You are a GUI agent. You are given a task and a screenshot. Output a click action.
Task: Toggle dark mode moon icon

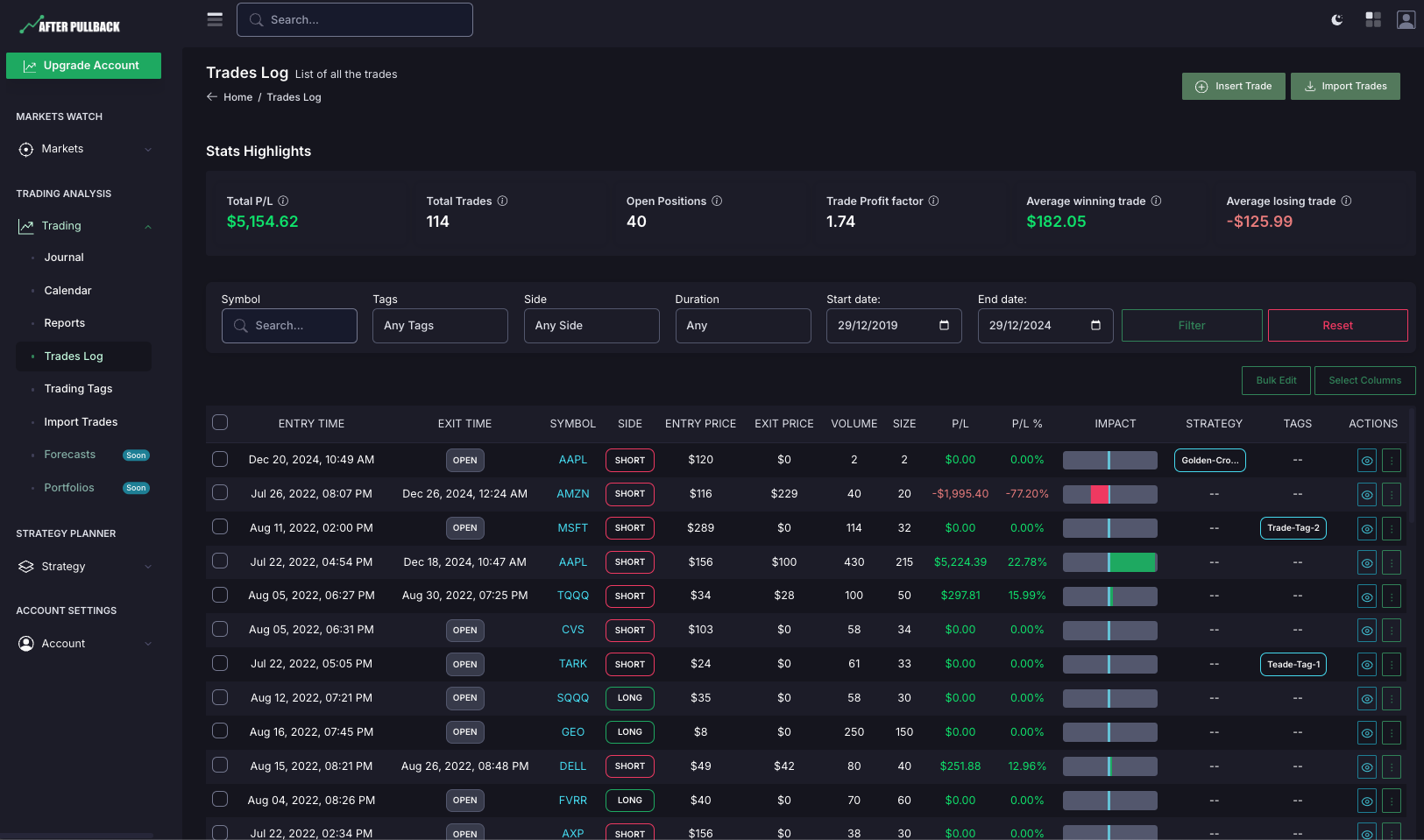(x=1337, y=19)
